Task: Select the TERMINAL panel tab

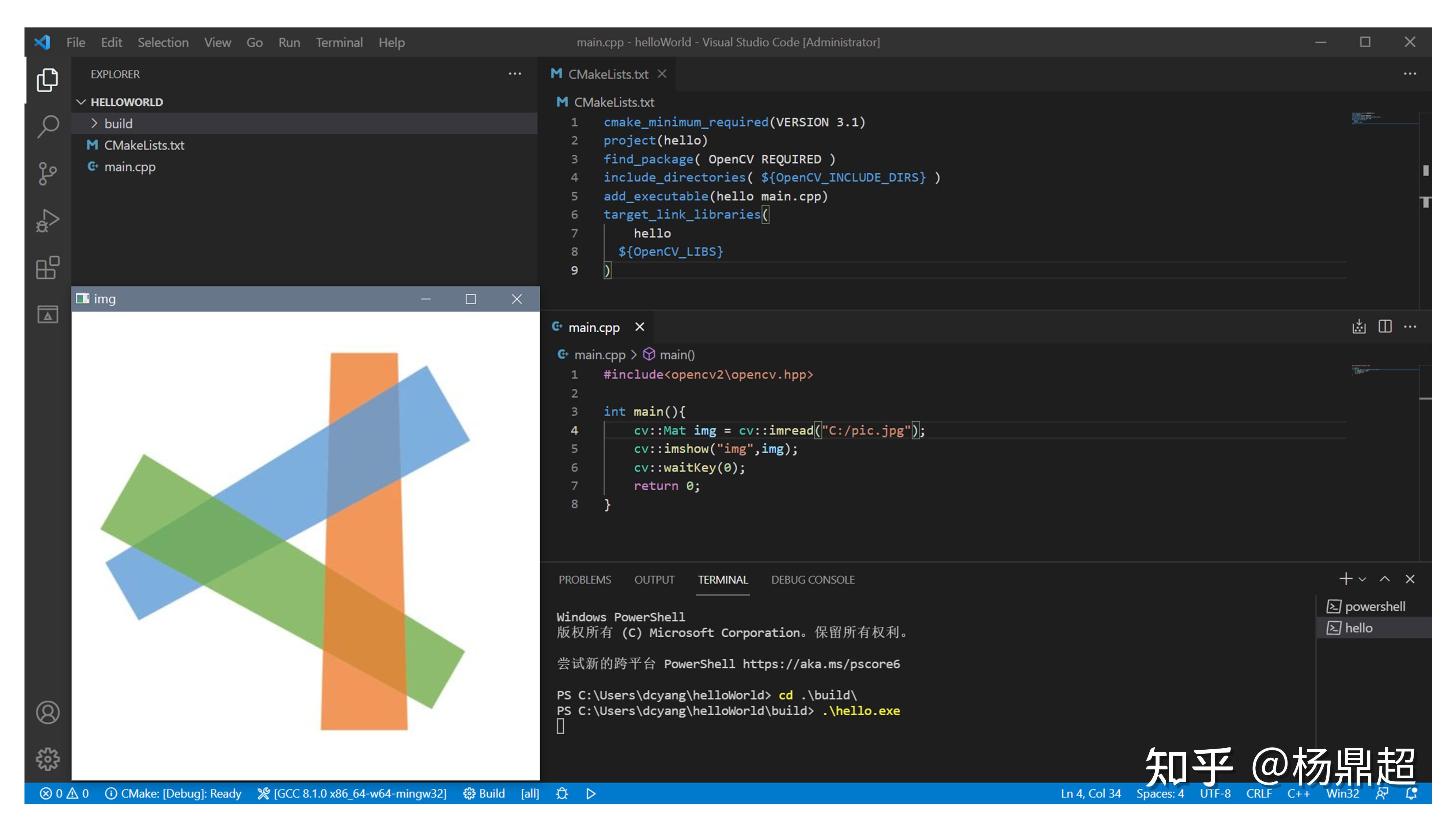Action: pos(722,580)
